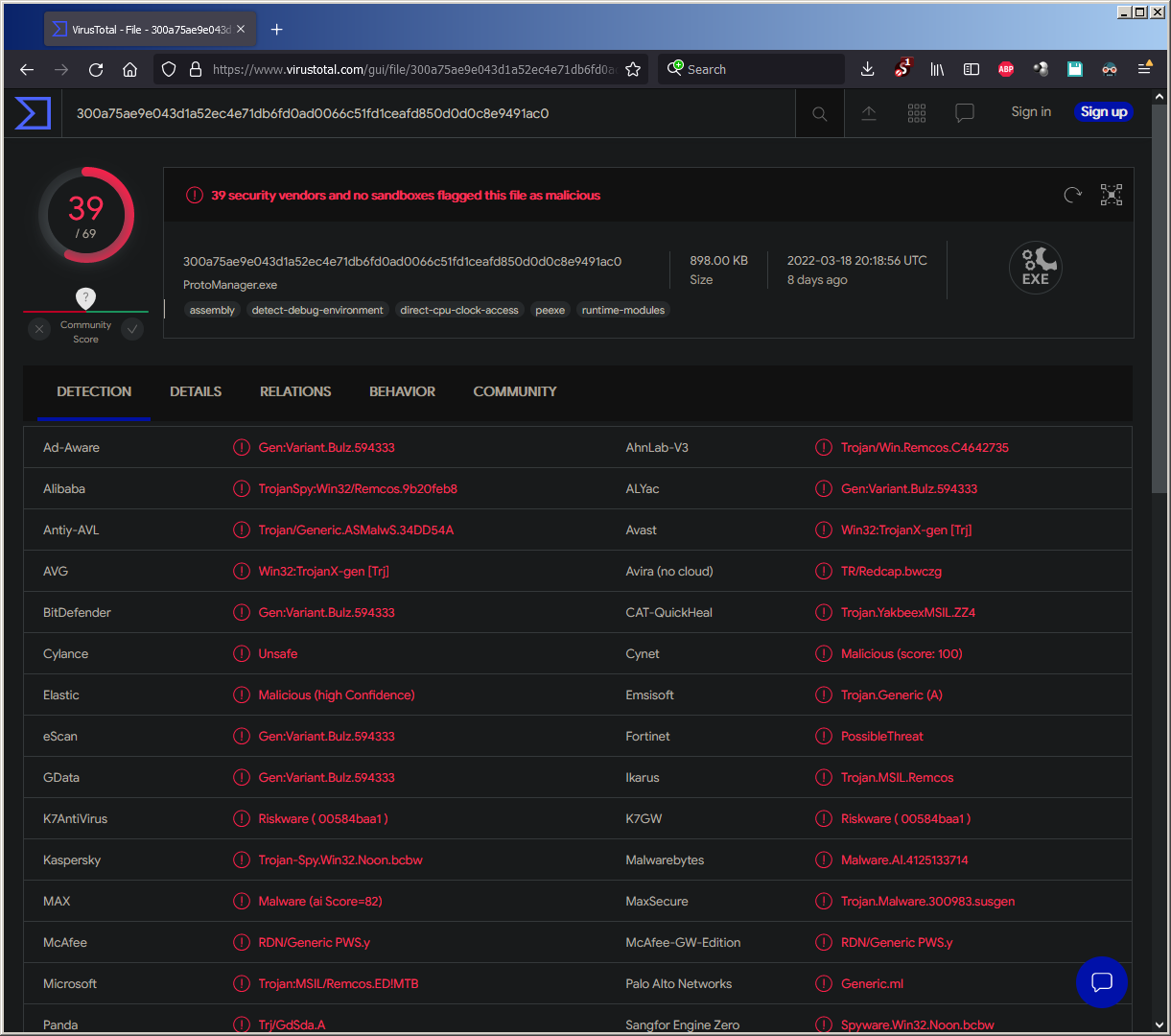
Task: Open a new browser tab
Action: [x=276, y=30]
